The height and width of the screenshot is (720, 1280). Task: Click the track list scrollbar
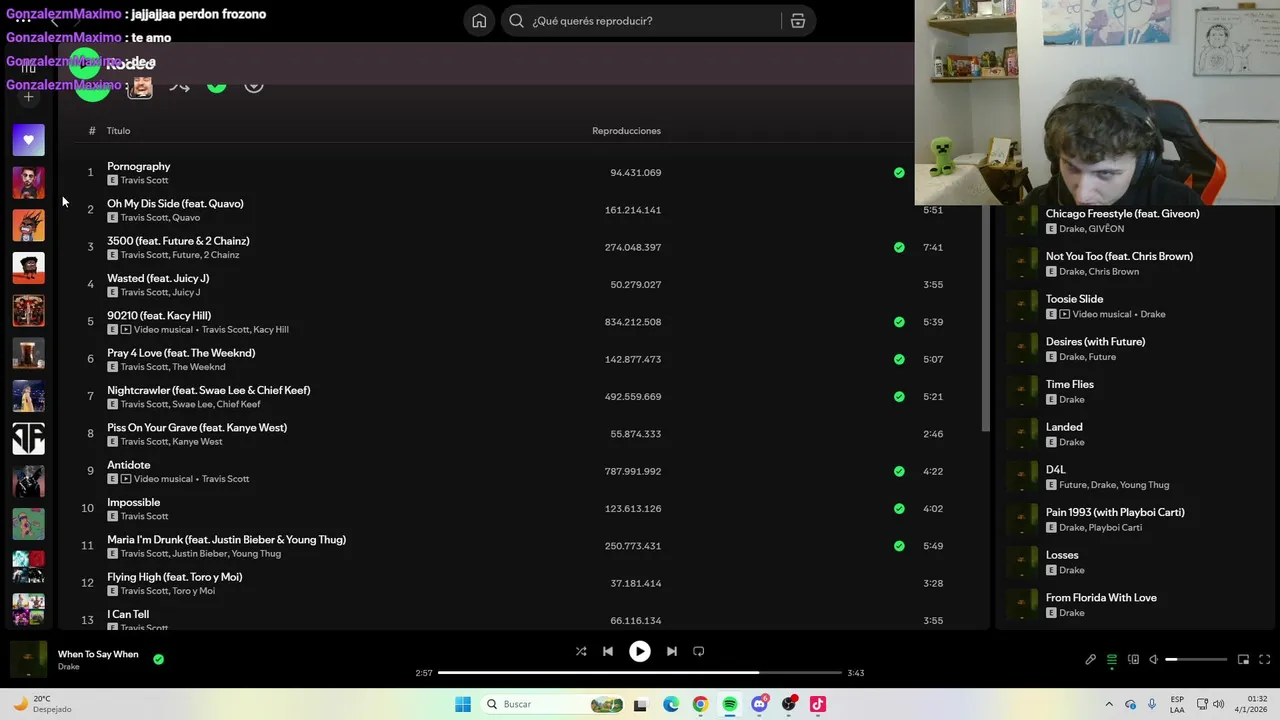985,318
